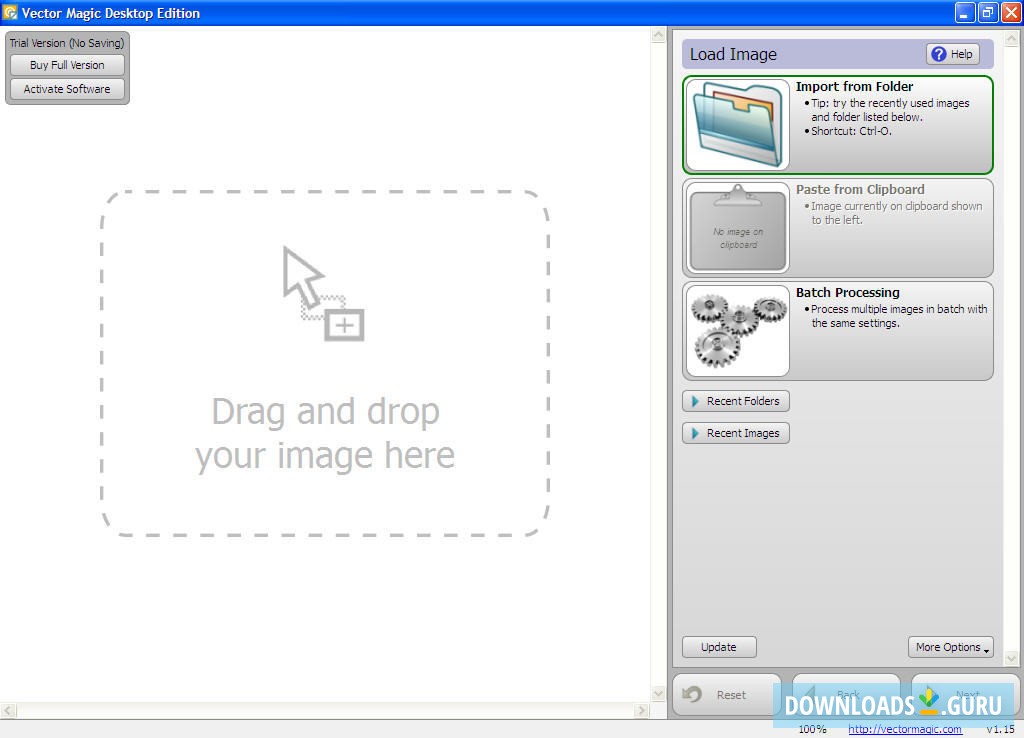
Task: Click the Batch Processing heading
Action: point(848,293)
